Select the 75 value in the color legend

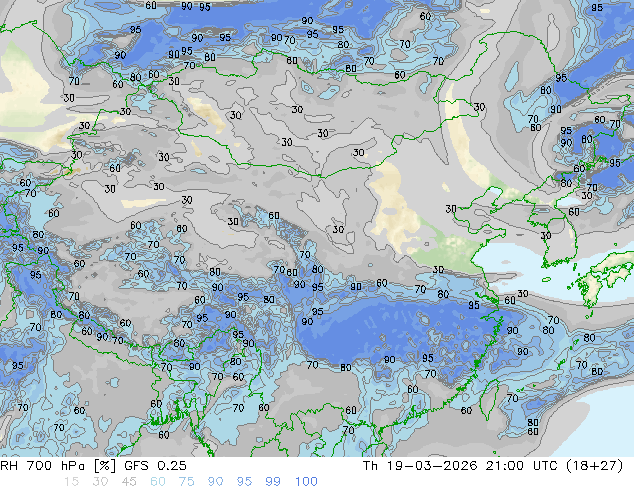click(186, 482)
